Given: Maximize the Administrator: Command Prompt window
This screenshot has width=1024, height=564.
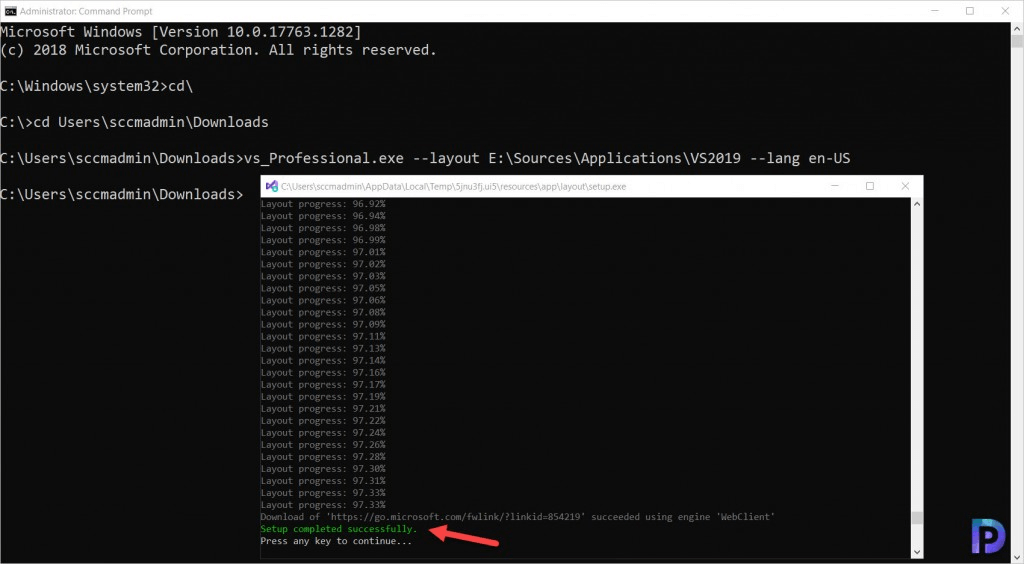Looking at the screenshot, I should [x=970, y=11].
